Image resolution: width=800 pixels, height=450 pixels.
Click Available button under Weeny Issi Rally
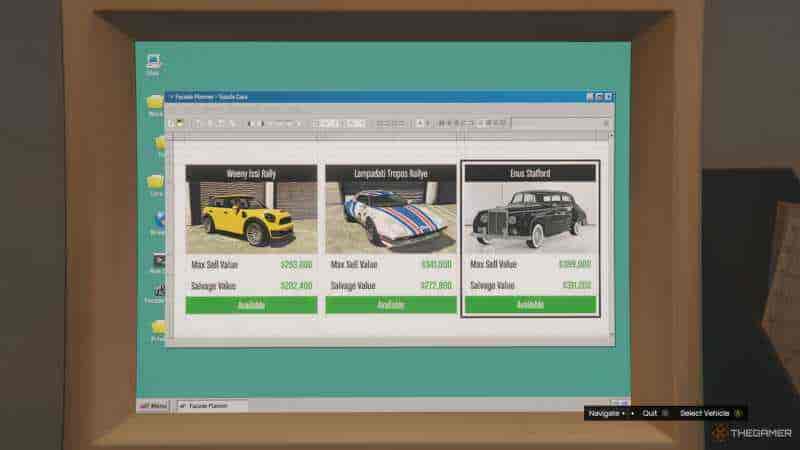point(251,305)
